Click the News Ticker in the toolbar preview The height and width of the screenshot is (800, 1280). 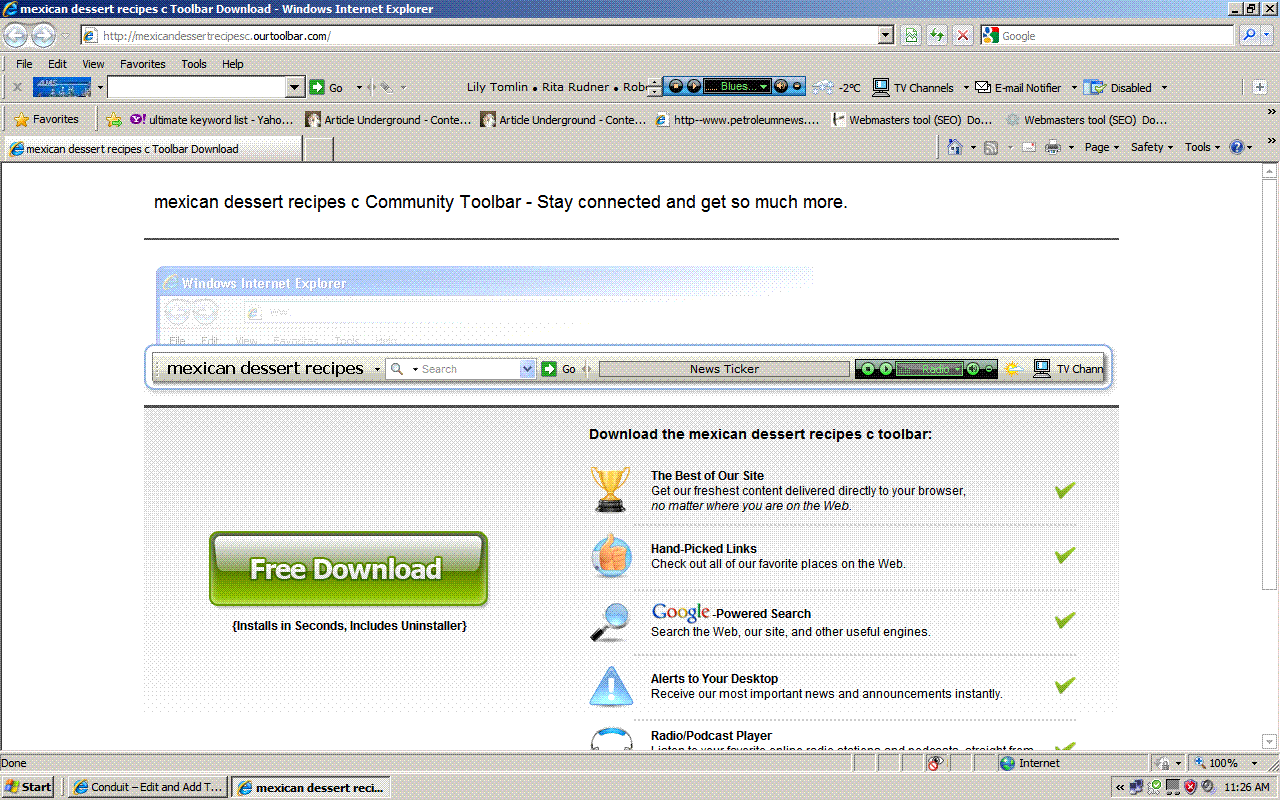click(724, 369)
